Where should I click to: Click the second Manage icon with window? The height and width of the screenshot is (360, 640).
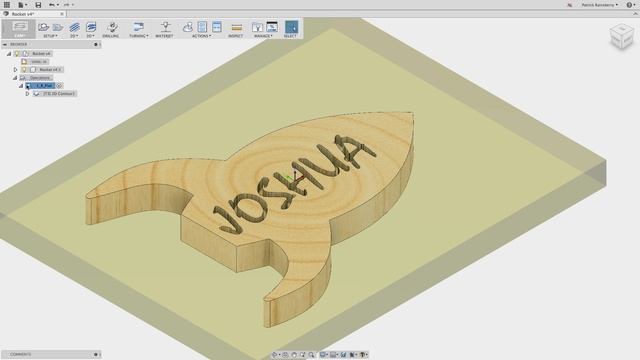[x=272, y=27]
